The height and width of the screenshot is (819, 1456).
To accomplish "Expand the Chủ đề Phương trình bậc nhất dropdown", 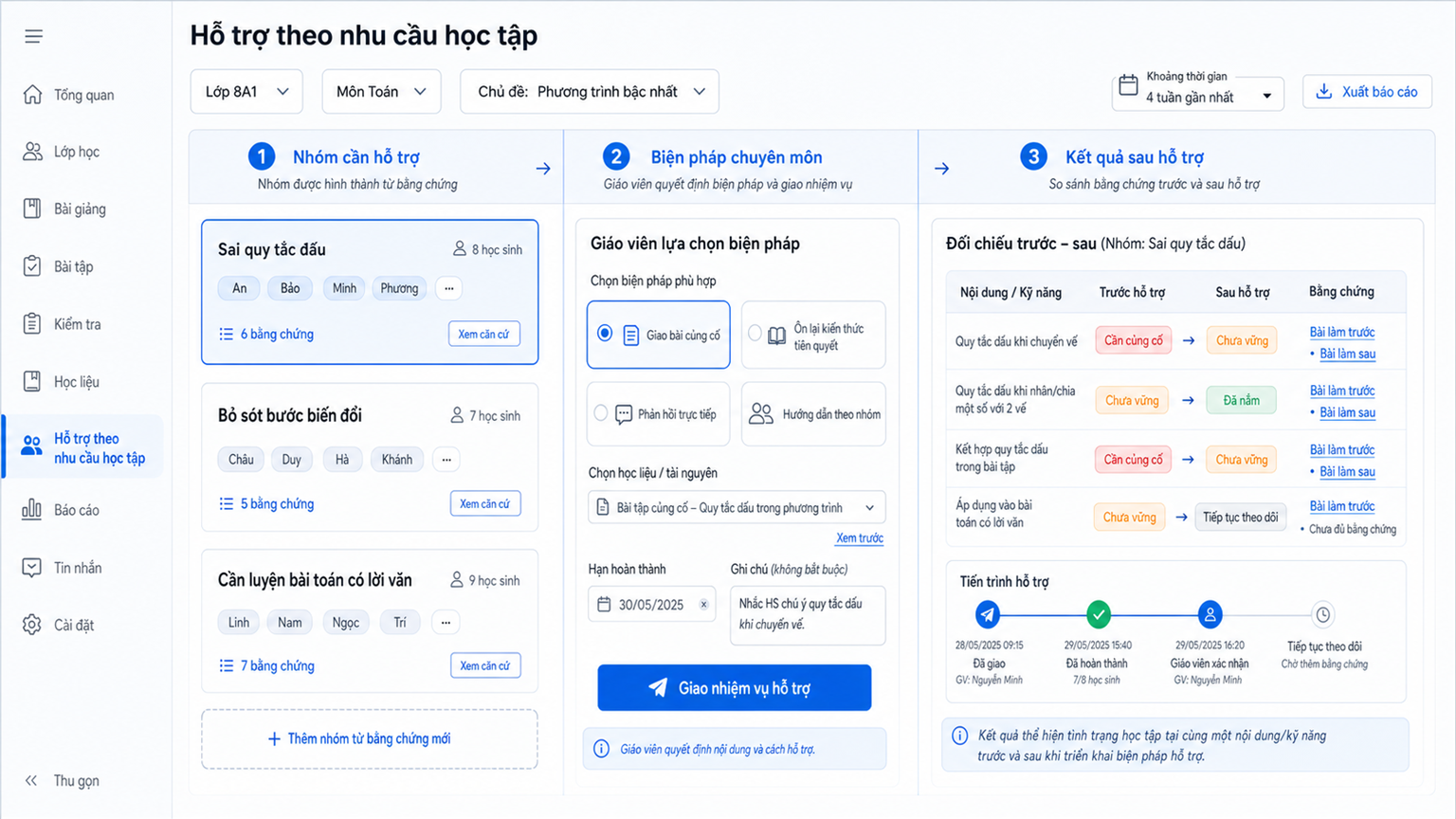I will [590, 91].
